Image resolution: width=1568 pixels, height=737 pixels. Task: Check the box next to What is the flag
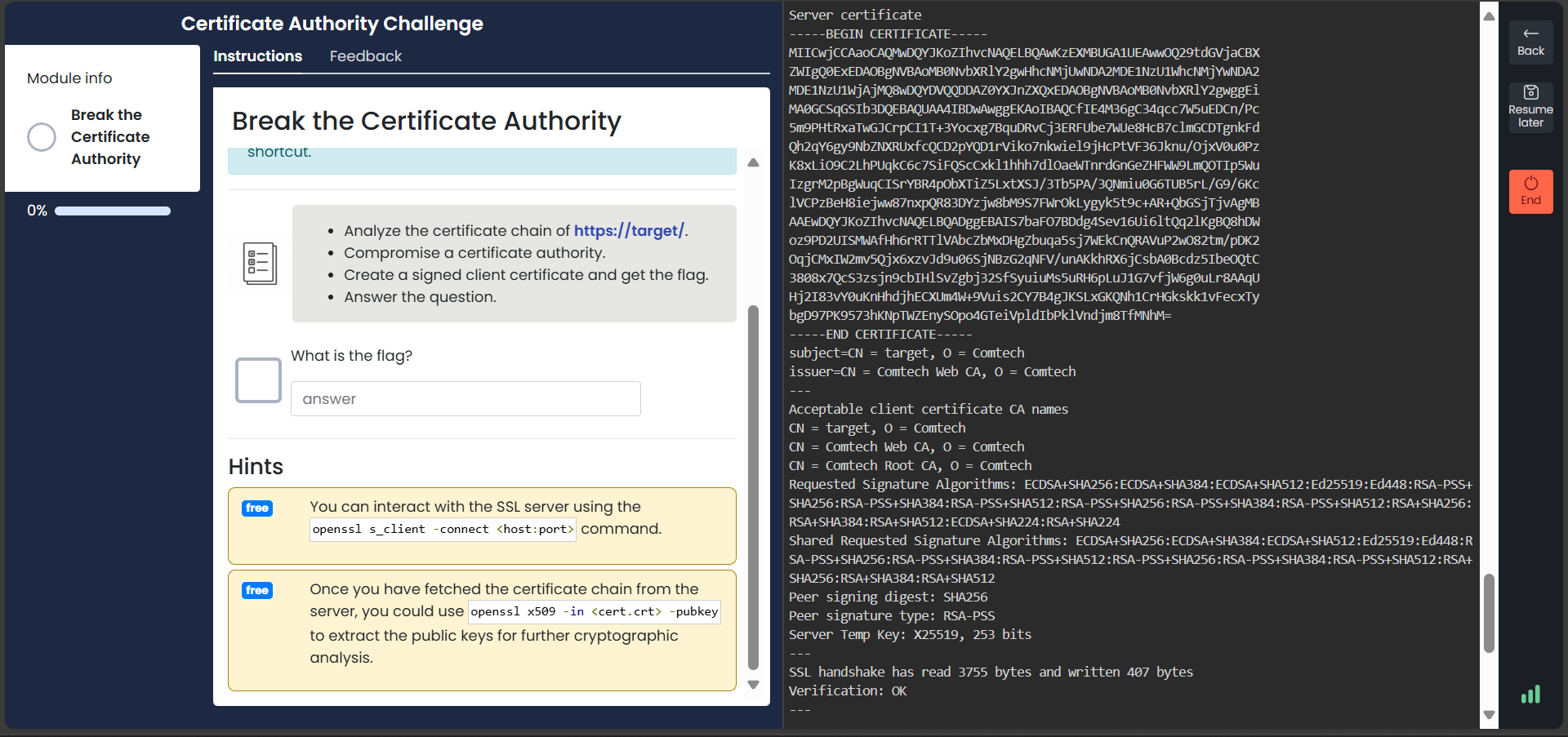click(x=257, y=380)
